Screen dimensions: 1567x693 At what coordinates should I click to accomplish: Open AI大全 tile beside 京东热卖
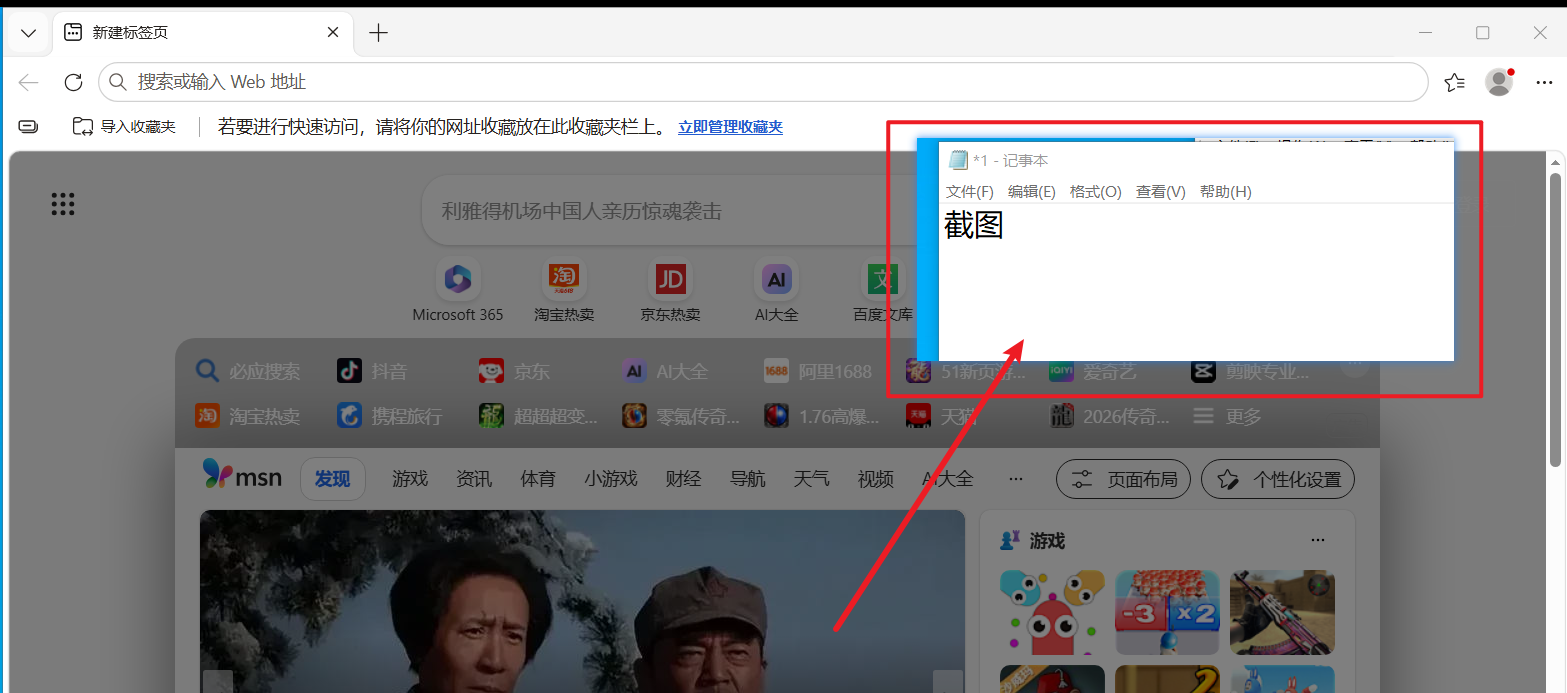pos(777,291)
